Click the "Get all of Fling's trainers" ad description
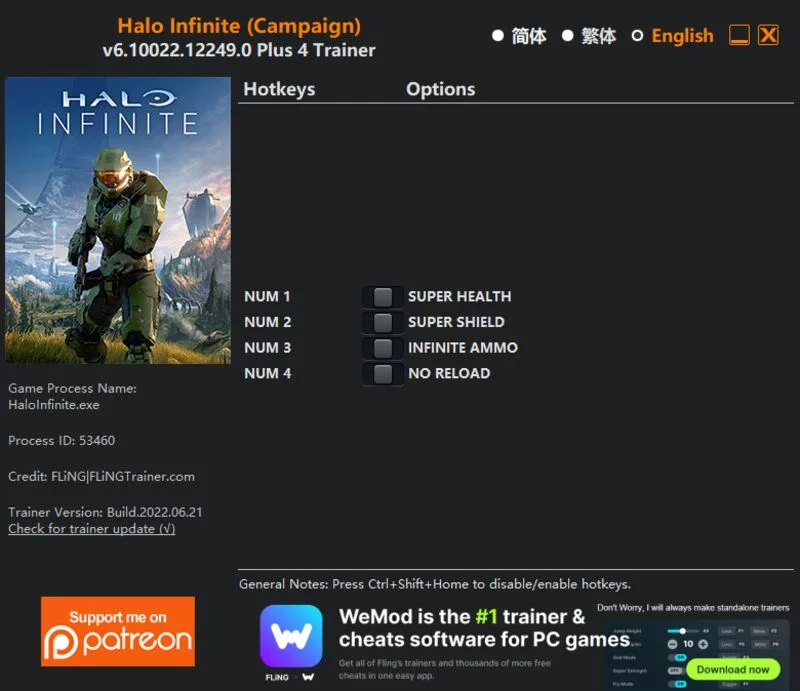Image resolution: width=800 pixels, height=691 pixels. [x=445, y=670]
